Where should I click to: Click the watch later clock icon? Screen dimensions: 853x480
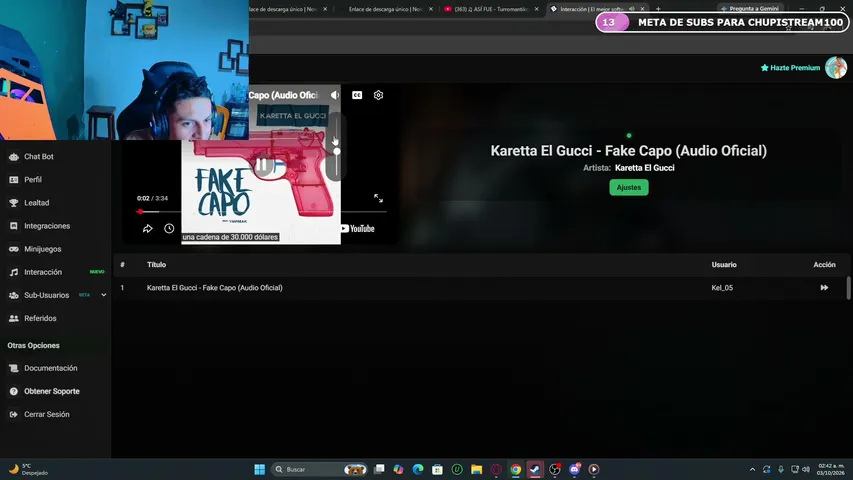(x=169, y=229)
